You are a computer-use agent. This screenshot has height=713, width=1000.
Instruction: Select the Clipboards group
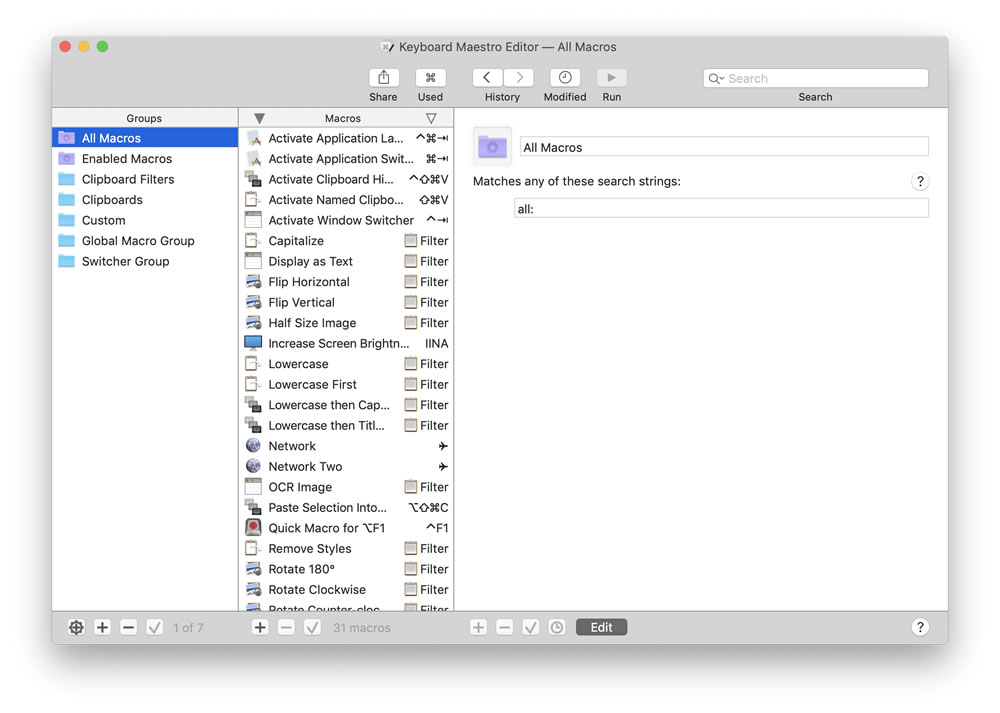pyautogui.click(x=145, y=200)
